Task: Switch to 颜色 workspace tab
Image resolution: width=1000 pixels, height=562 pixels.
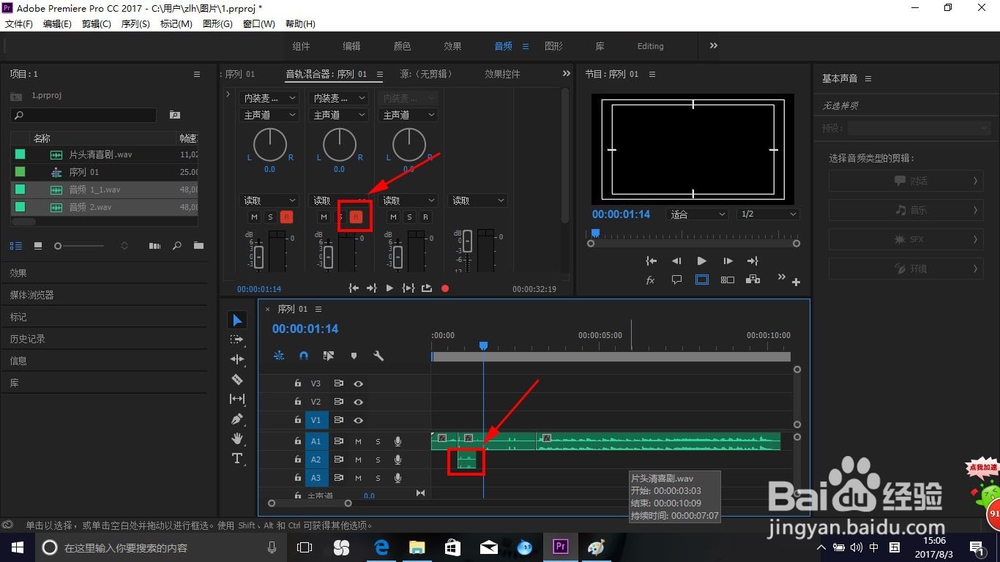Action: [402, 46]
